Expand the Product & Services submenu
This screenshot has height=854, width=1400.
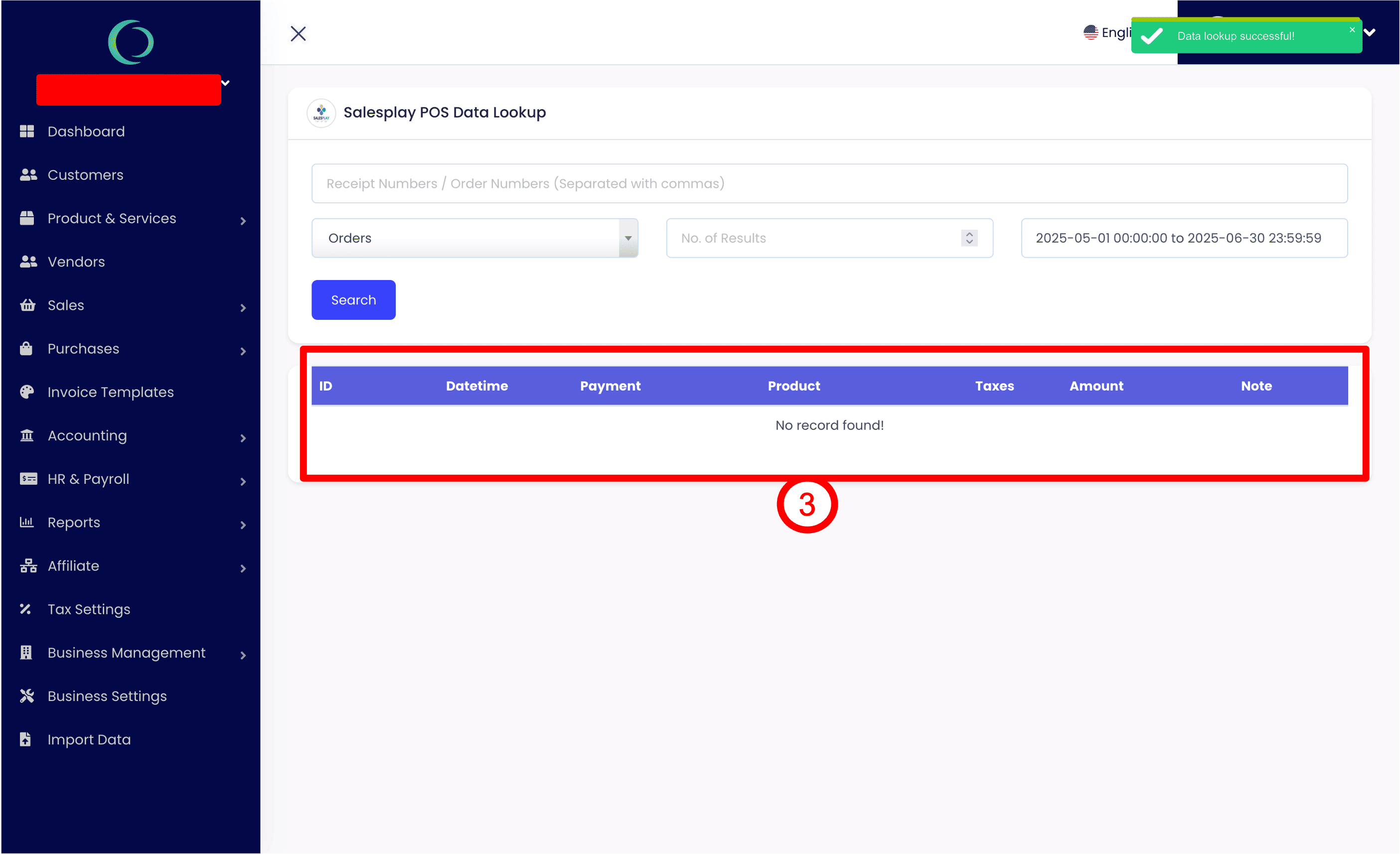pyautogui.click(x=243, y=221)
